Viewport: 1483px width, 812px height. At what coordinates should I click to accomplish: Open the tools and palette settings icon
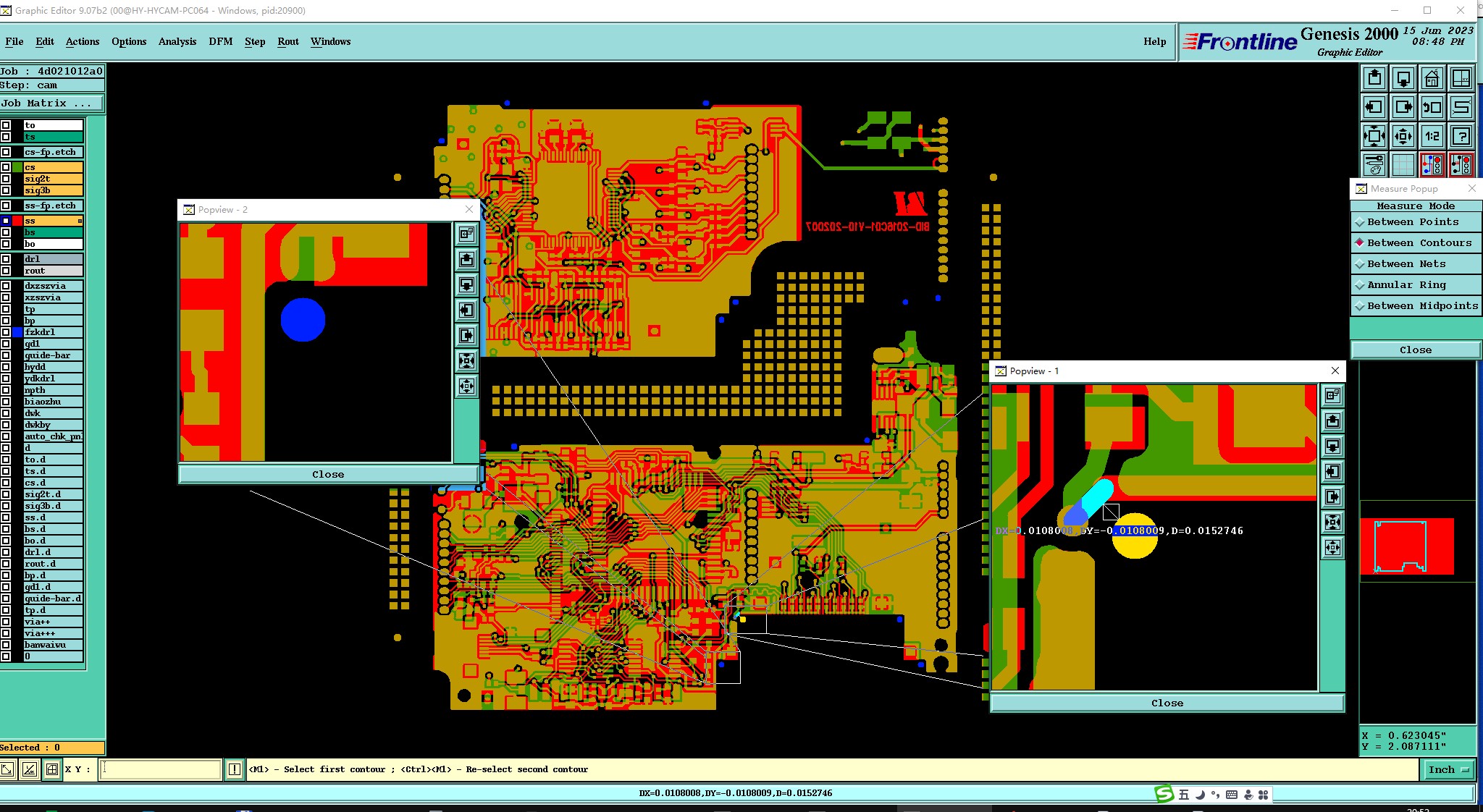point(1374,165)
